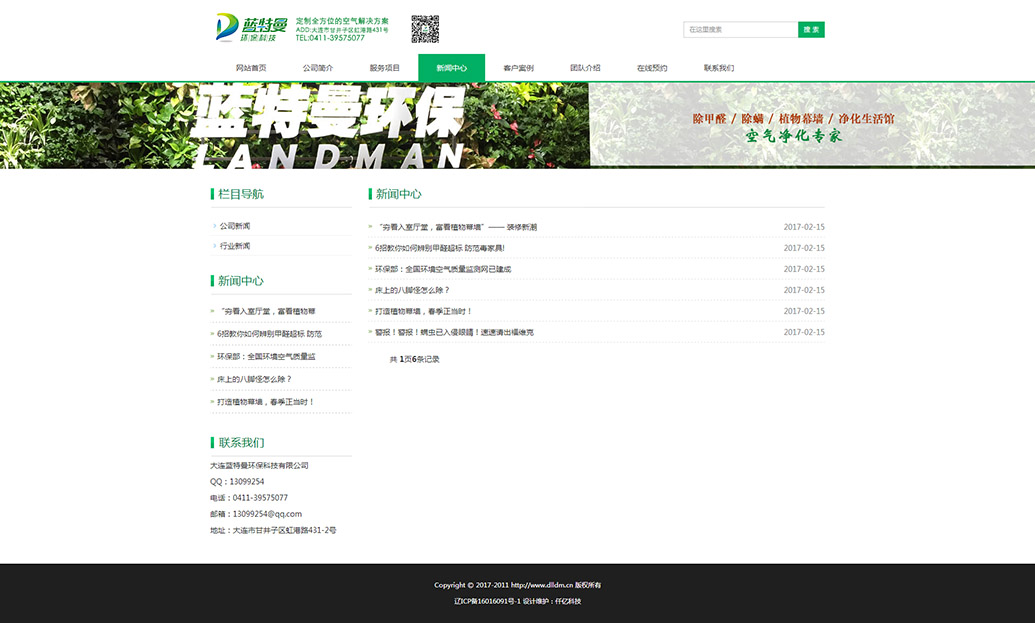This screenshot has width=1035, height=623.
Task: Open the article 环保部：全国环境空气质量监测网已建成
Action: click(x=443, y=269)
